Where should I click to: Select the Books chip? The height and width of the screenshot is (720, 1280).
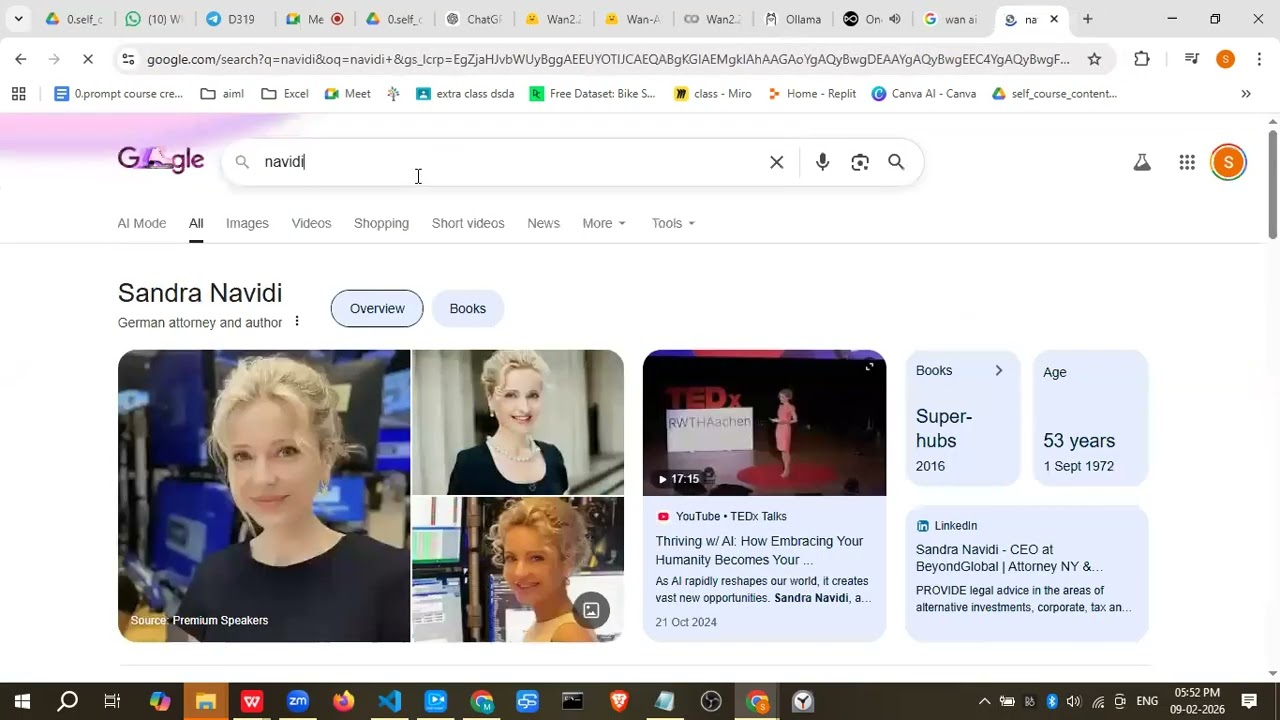pyautogui.click(x=467, y=308)
